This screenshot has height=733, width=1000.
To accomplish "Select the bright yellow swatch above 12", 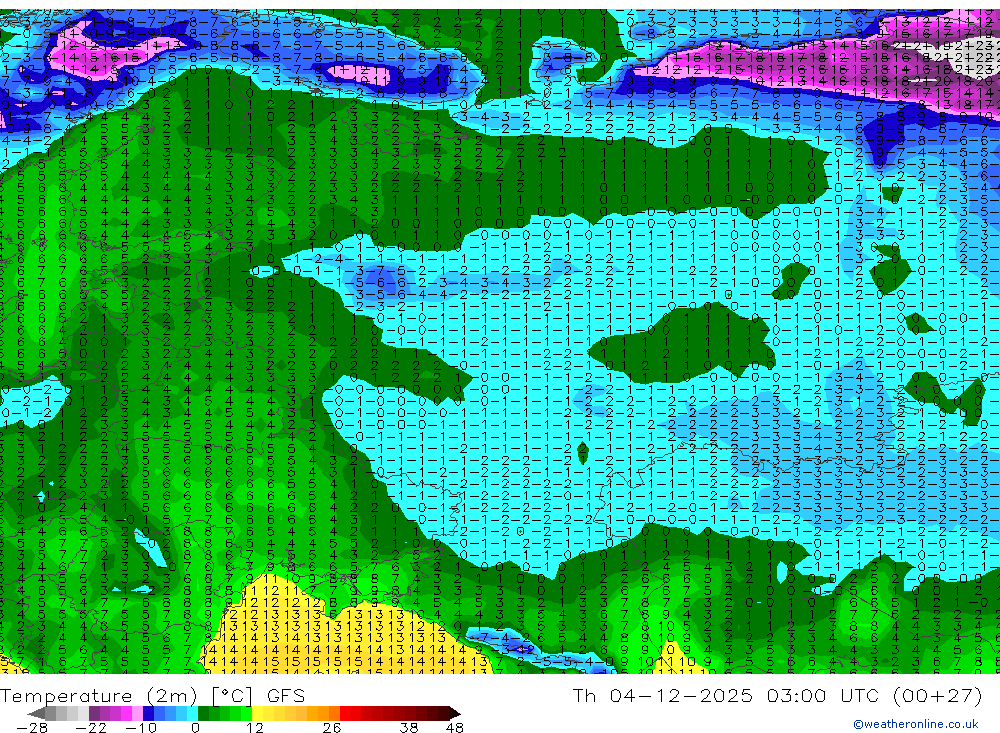I will (x=258, y=713).
